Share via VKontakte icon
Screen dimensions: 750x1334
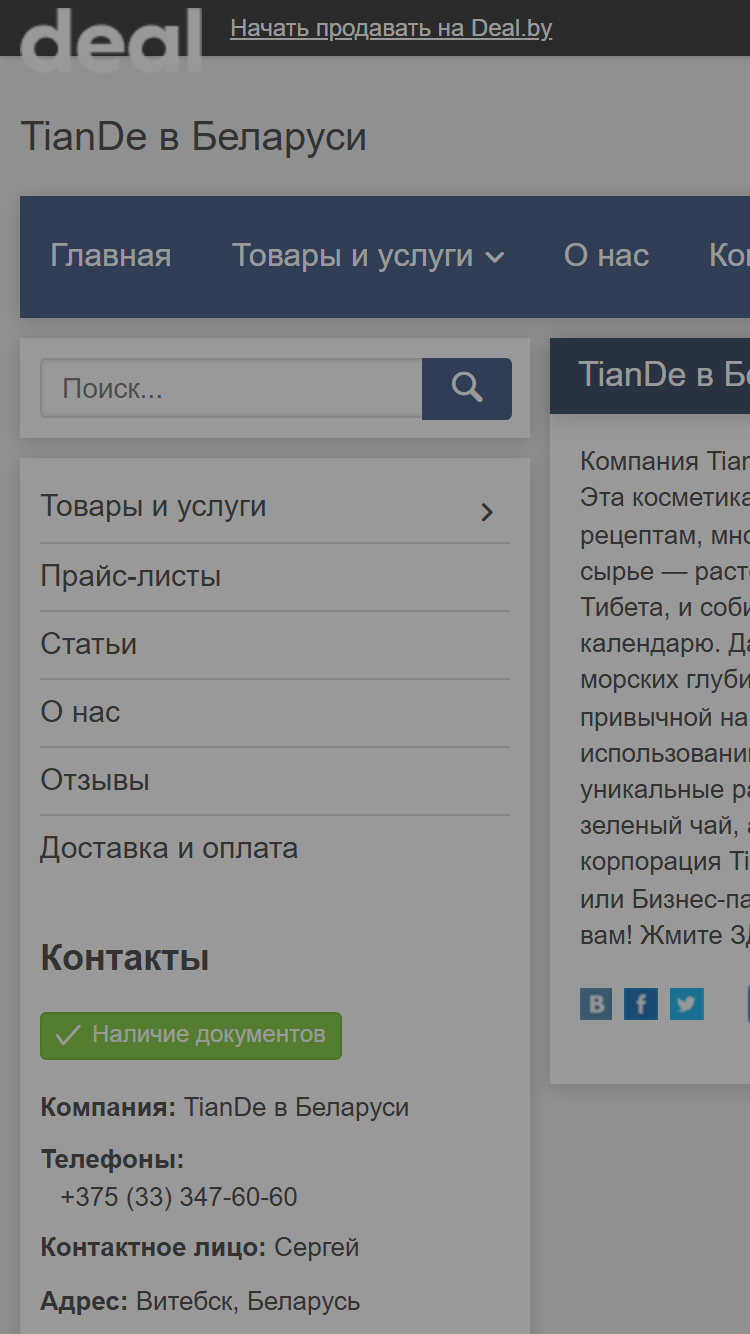point(596,1003)
